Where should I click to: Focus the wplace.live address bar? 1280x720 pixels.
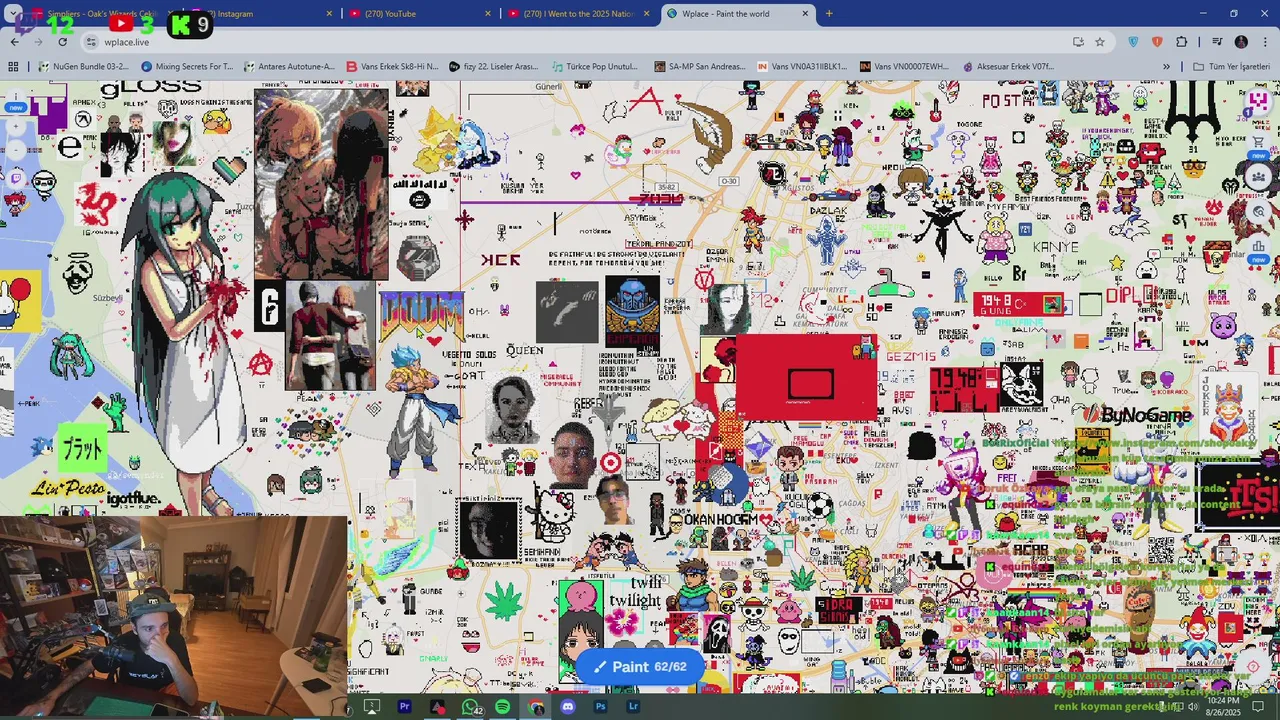tap(580, 42)
